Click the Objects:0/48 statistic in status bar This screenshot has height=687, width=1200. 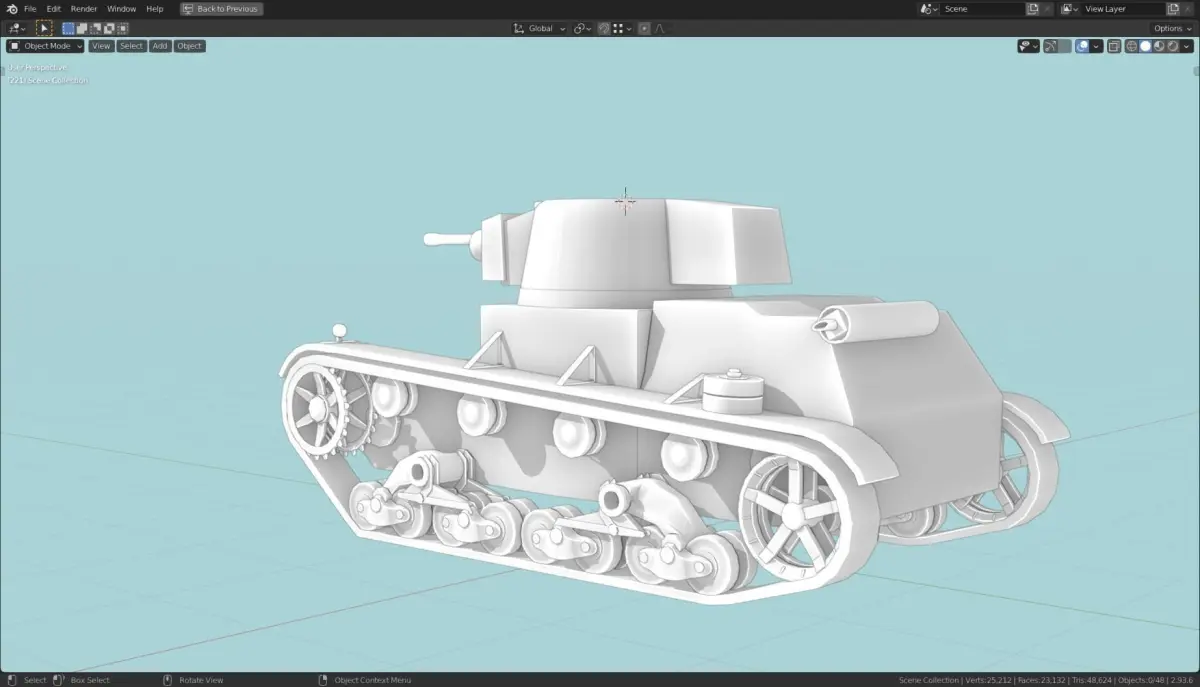coord(1142,680)
